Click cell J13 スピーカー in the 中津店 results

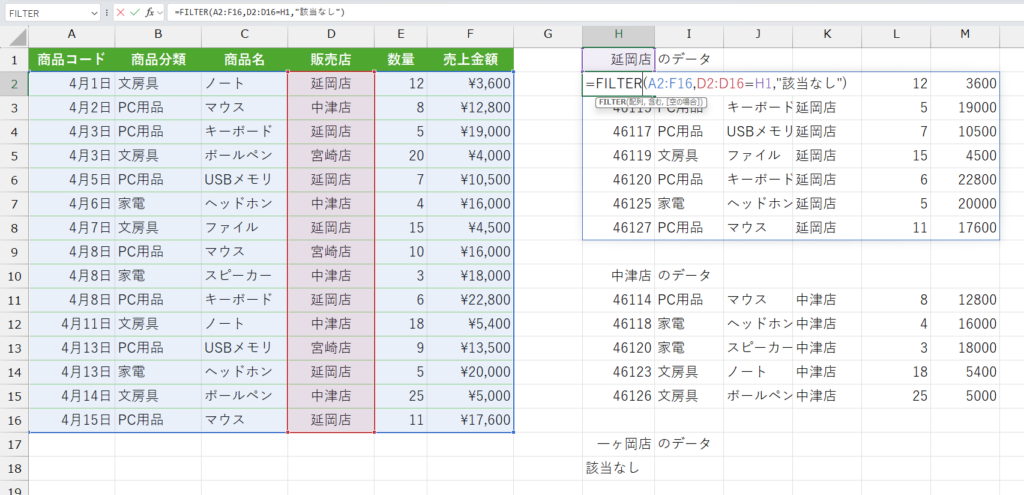(758, 348)
